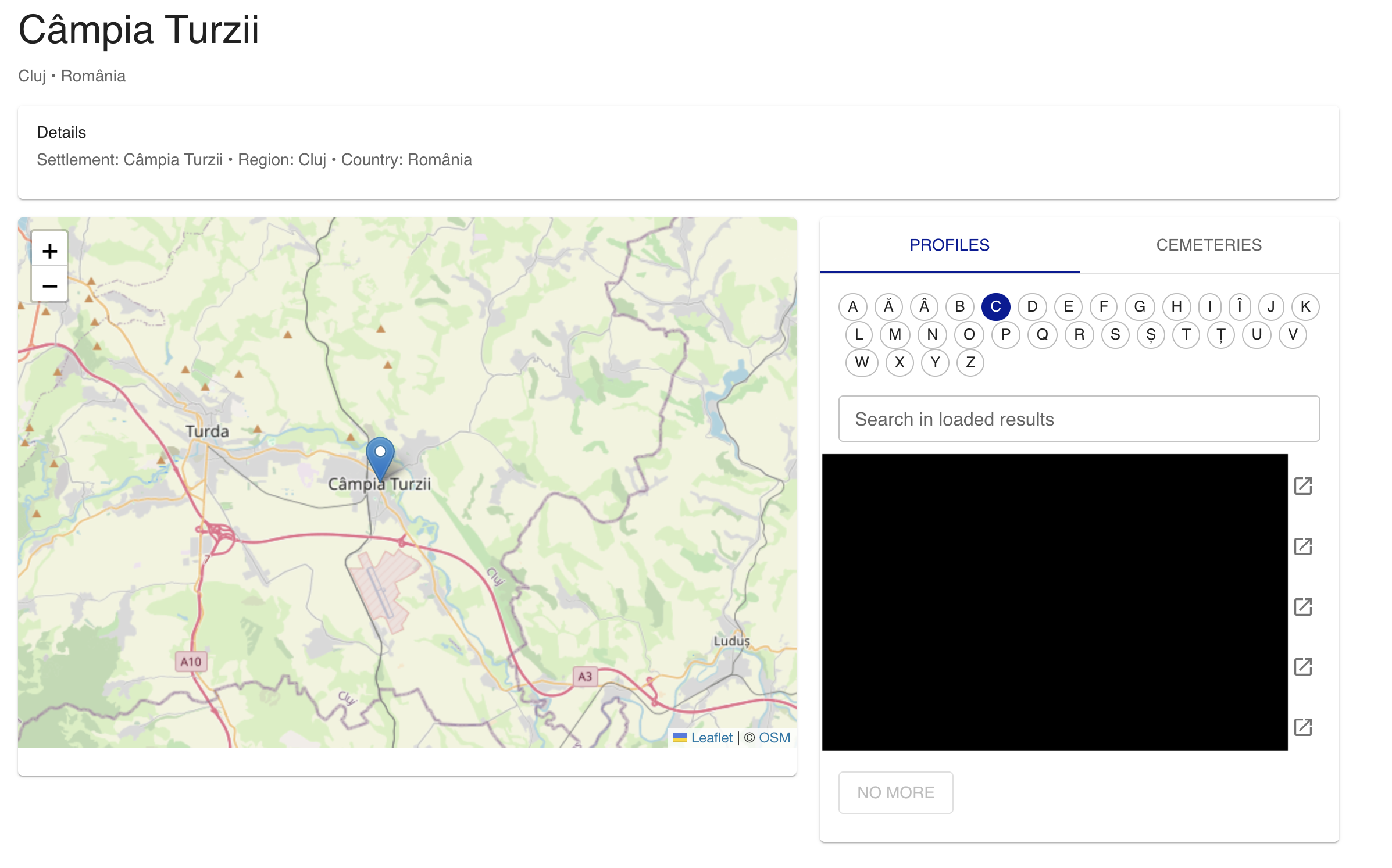This screenshot has width=1392, height=868.
Task: Select the Profiles tab
Action: (949, 245)
